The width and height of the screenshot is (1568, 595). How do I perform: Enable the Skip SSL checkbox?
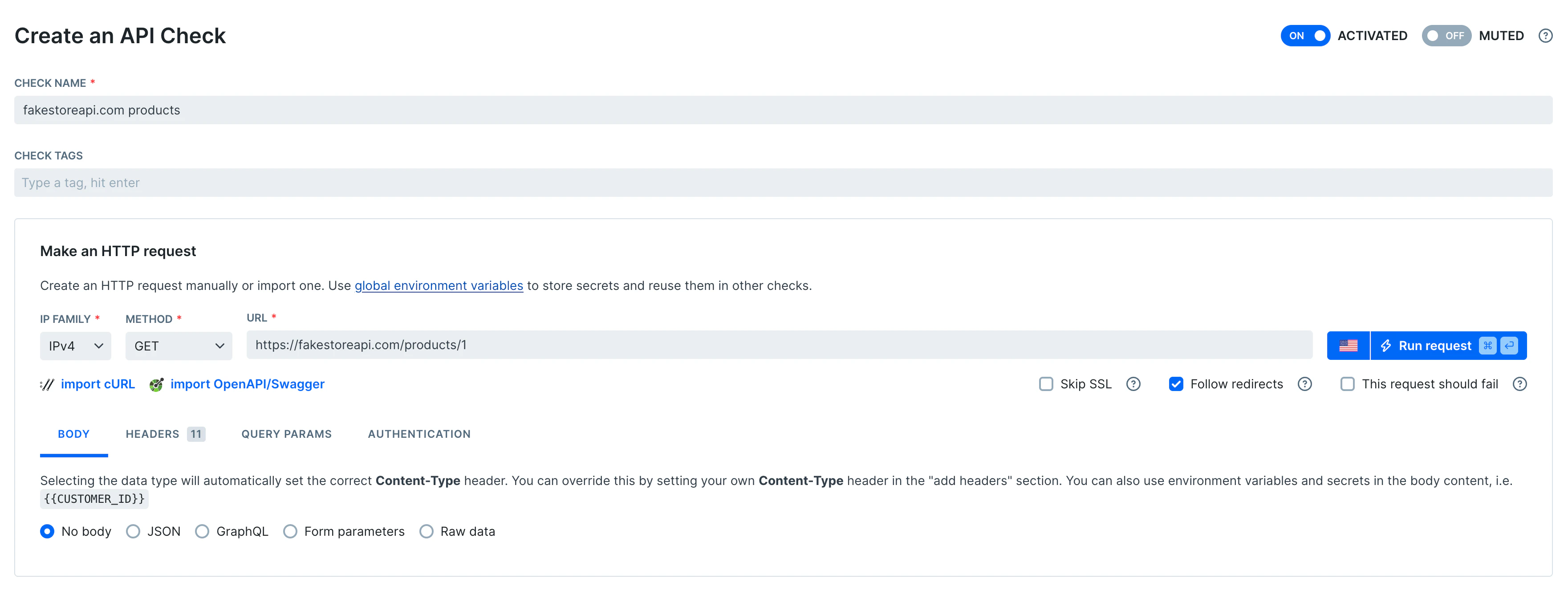(1046, 384)
